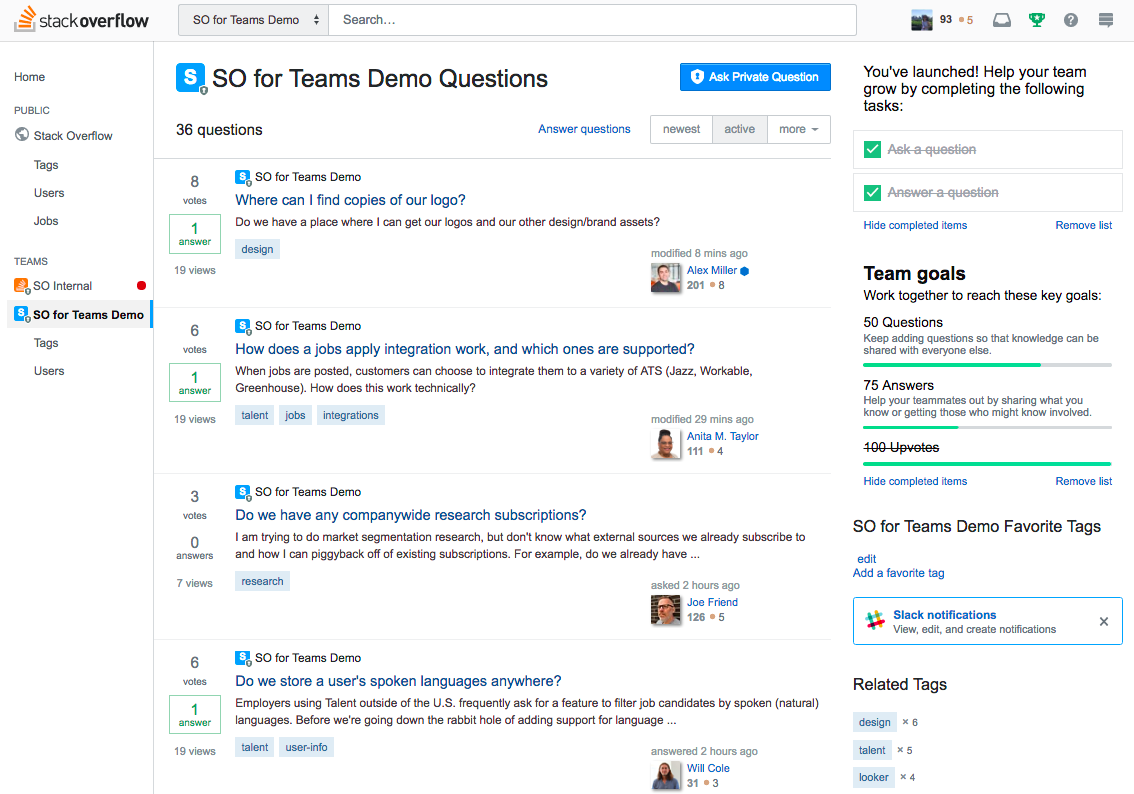Open the help question mark icon
The image size is (1134, 794).
click(x=1071, y=20)
